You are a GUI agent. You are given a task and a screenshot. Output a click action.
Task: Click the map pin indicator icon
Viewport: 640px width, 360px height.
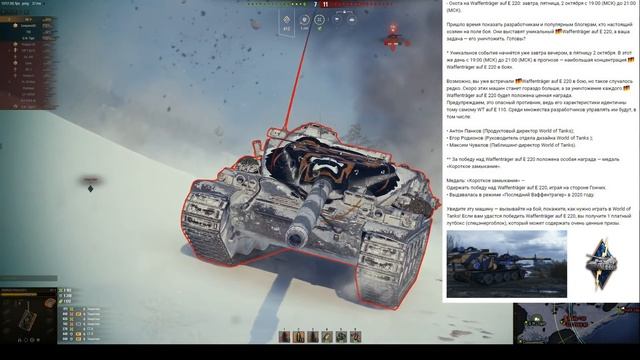304,20
